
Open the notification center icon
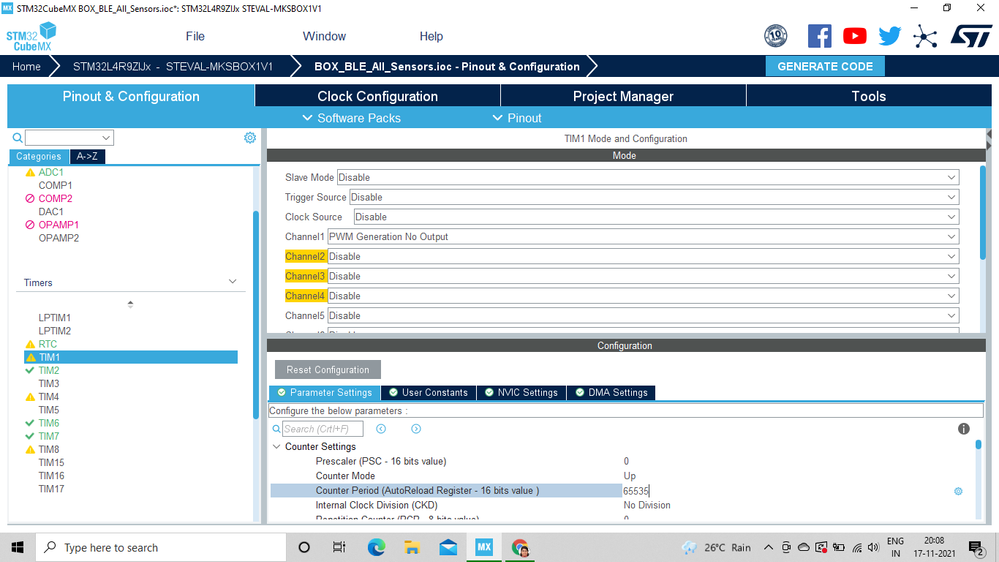point(975,547)
